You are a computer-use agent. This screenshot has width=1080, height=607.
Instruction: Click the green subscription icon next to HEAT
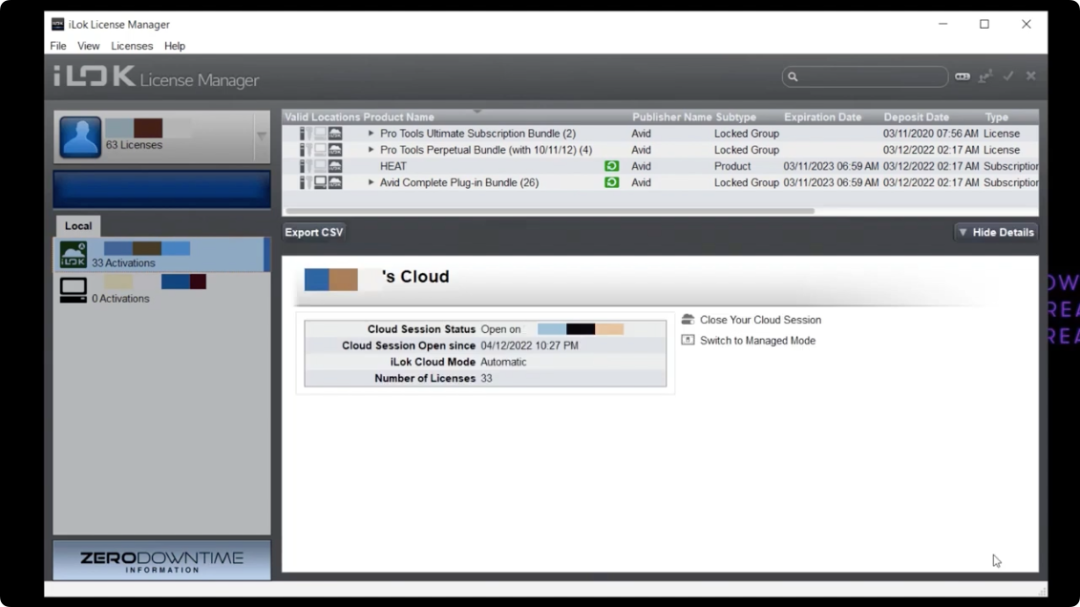[611, 166]
